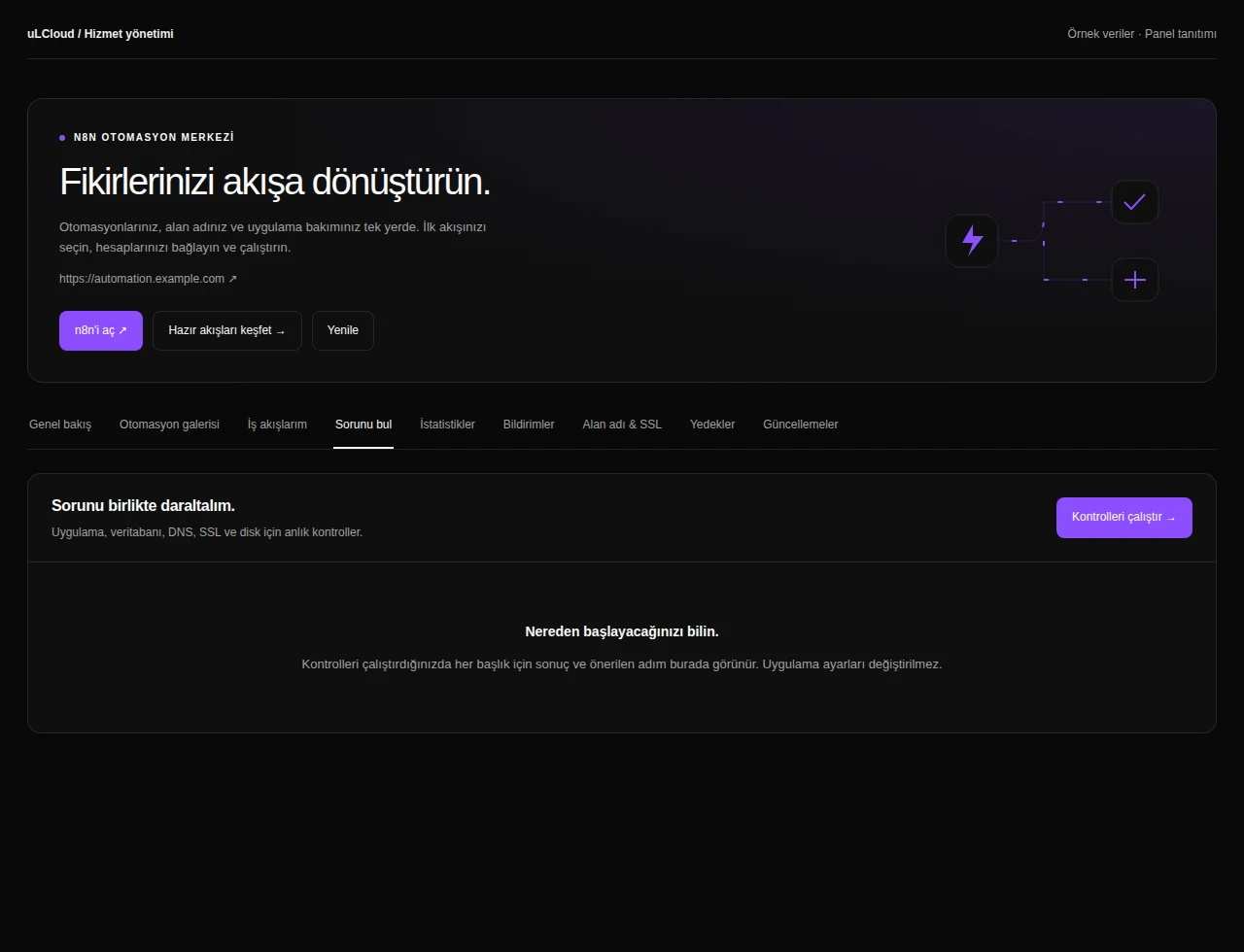Open the automation.example.com link

pos(148,279)
